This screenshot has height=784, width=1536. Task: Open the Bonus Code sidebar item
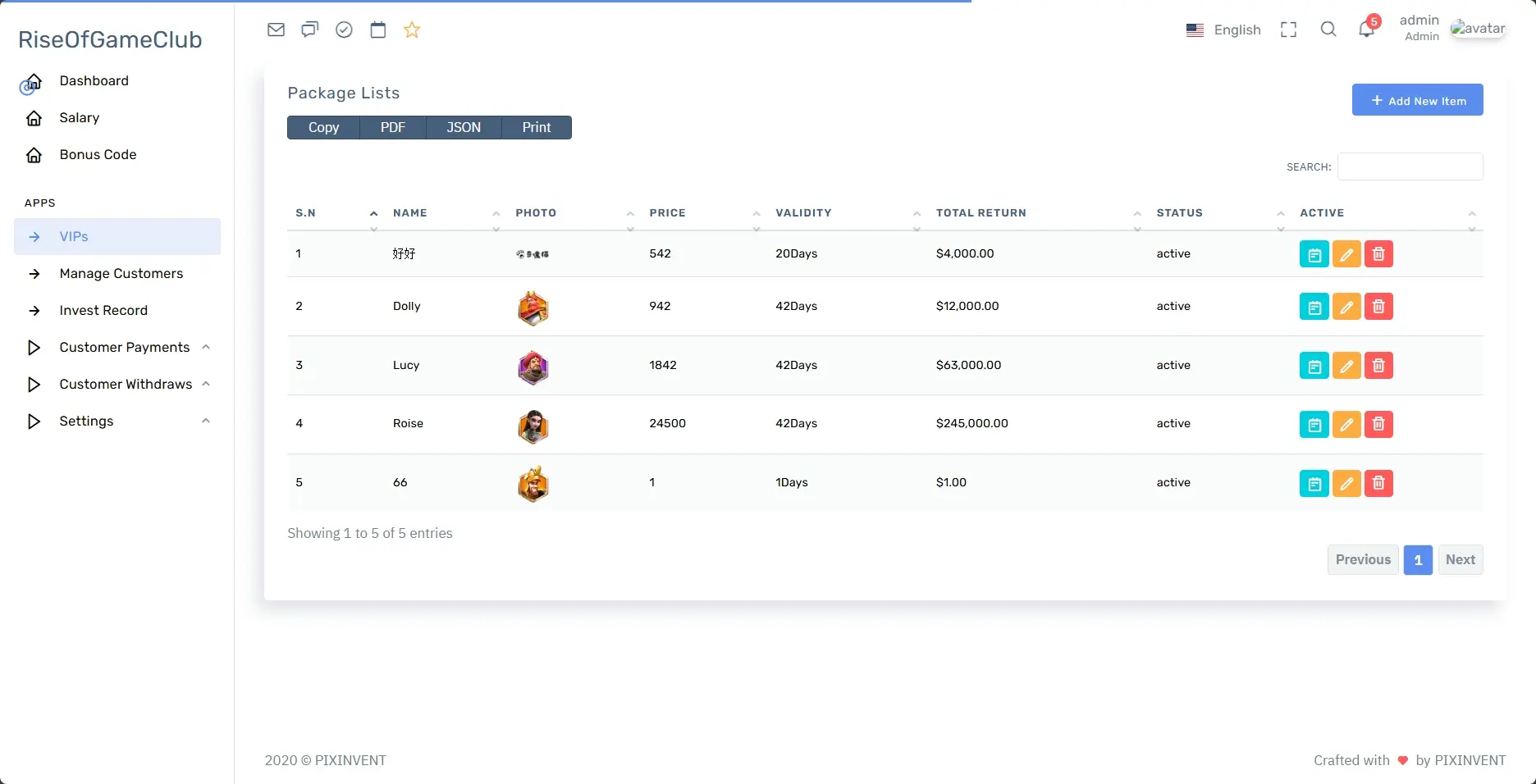[x=98, y=155]
